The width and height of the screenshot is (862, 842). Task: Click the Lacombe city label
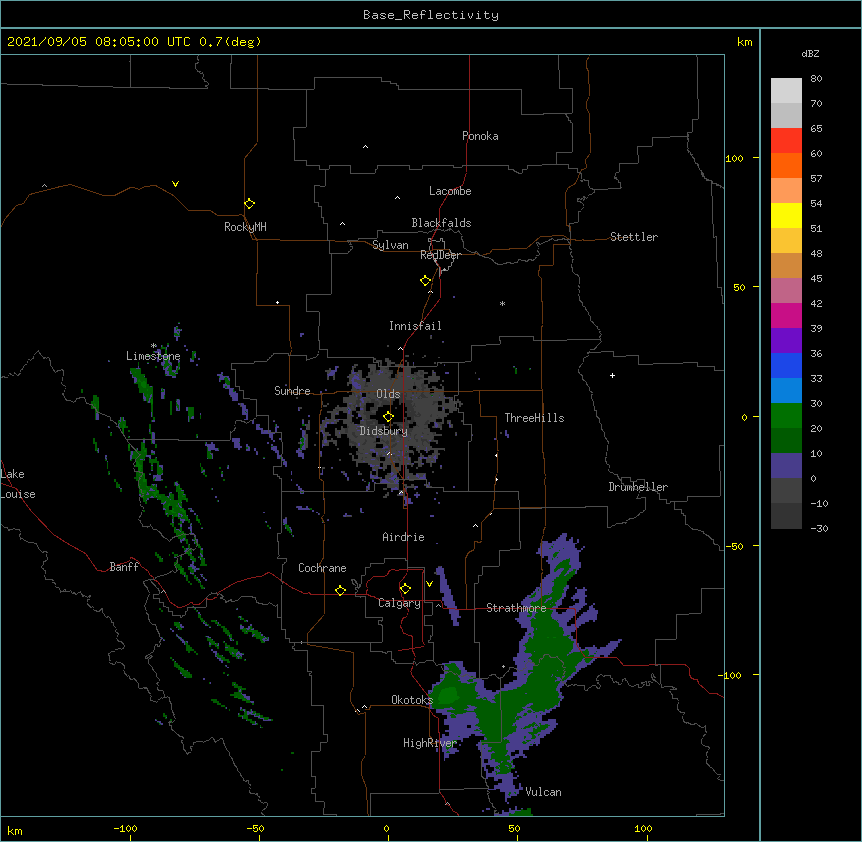point(450,191)
